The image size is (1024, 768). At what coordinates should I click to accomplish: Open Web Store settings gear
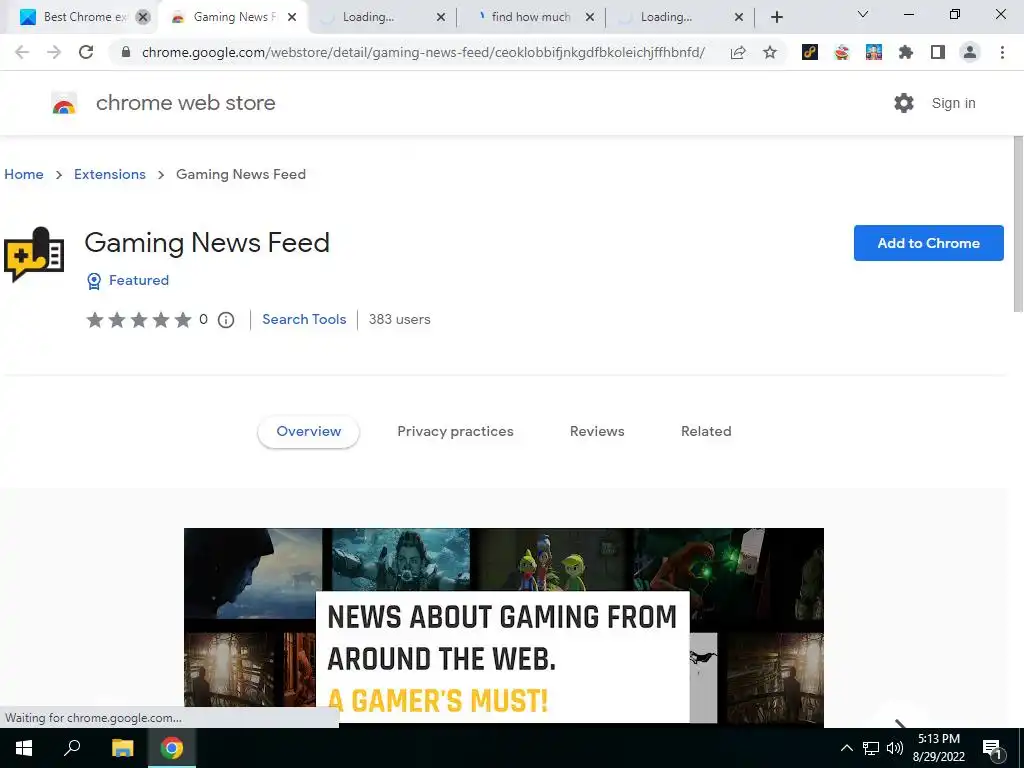tap(904, 103)
